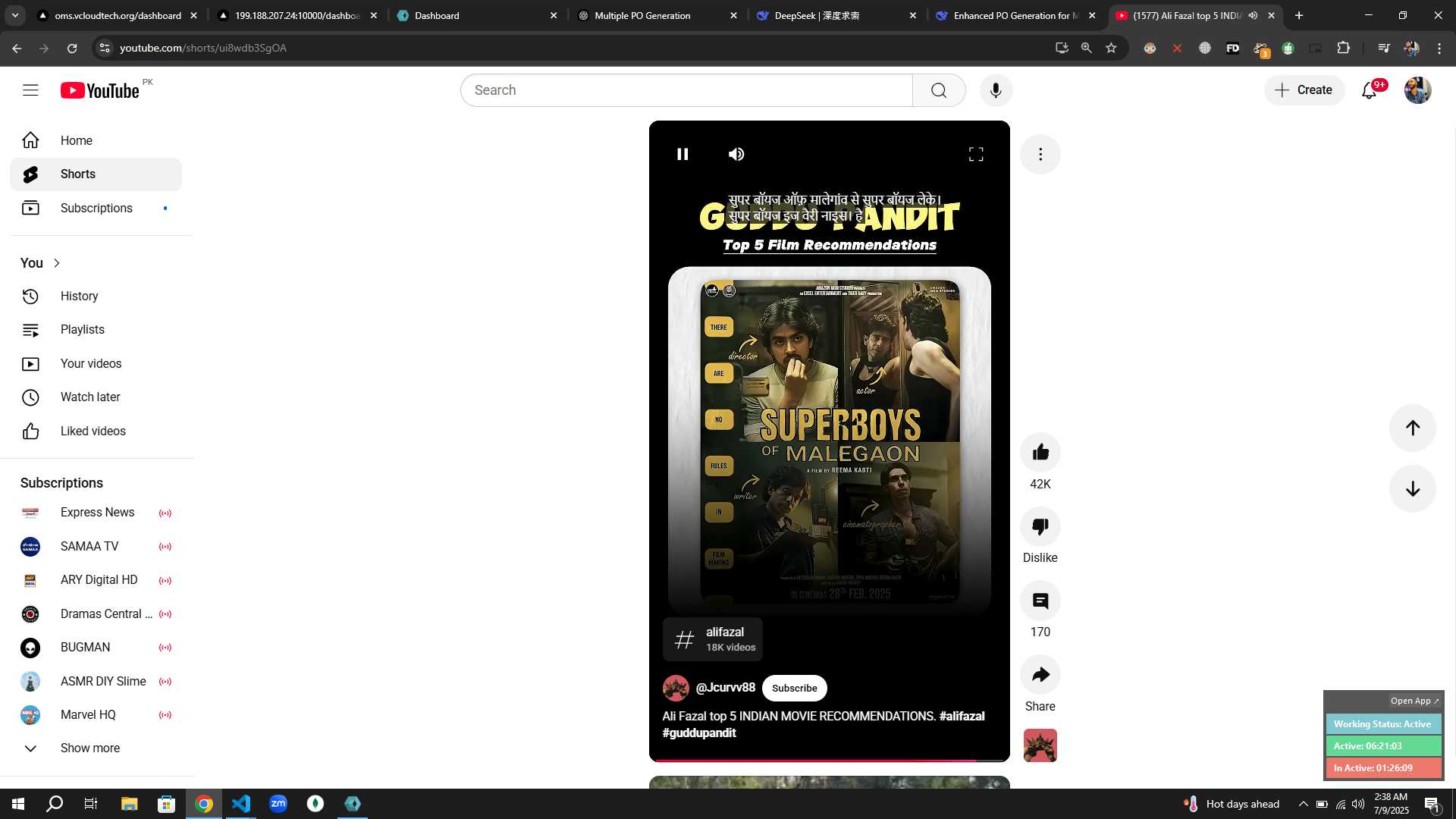Open the browser zoom magnifier icon
Viewport: 1456px width, 819px height.
tap(1086, 48)
